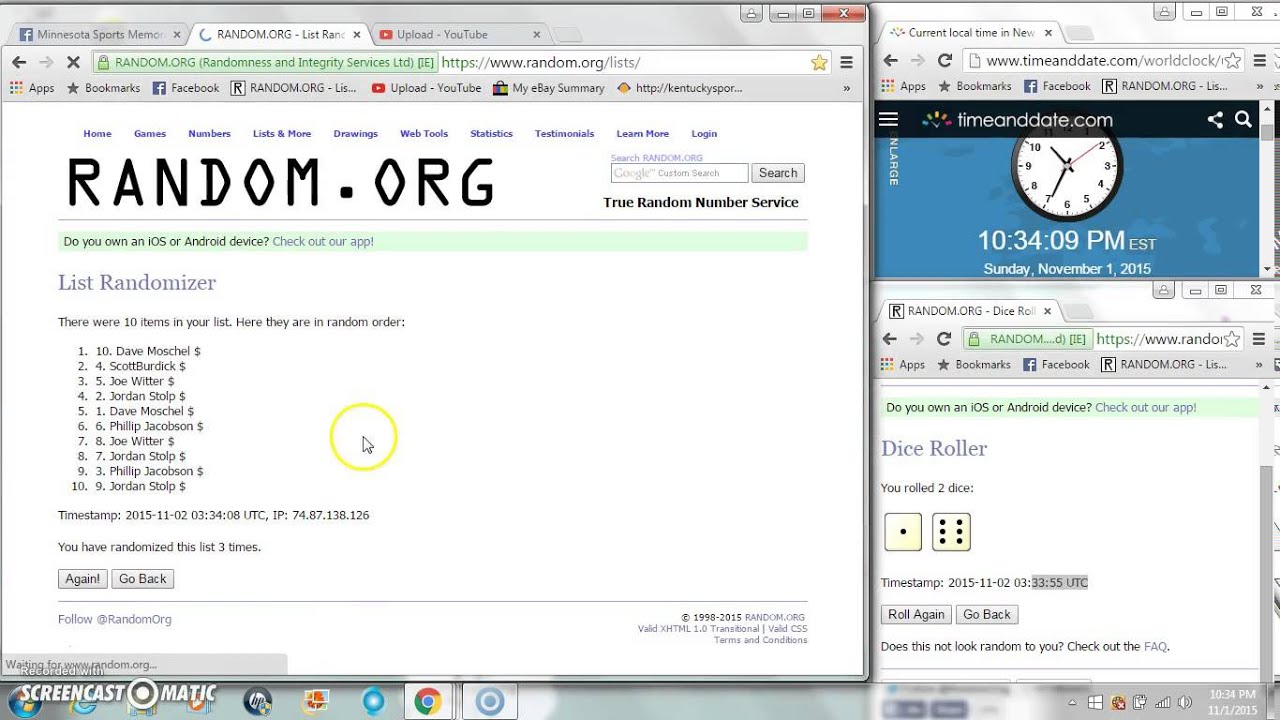1280x720 pixels.
Task: Switch to the Minnesota Sports Memorabilia tab
Action: [94, 34]
